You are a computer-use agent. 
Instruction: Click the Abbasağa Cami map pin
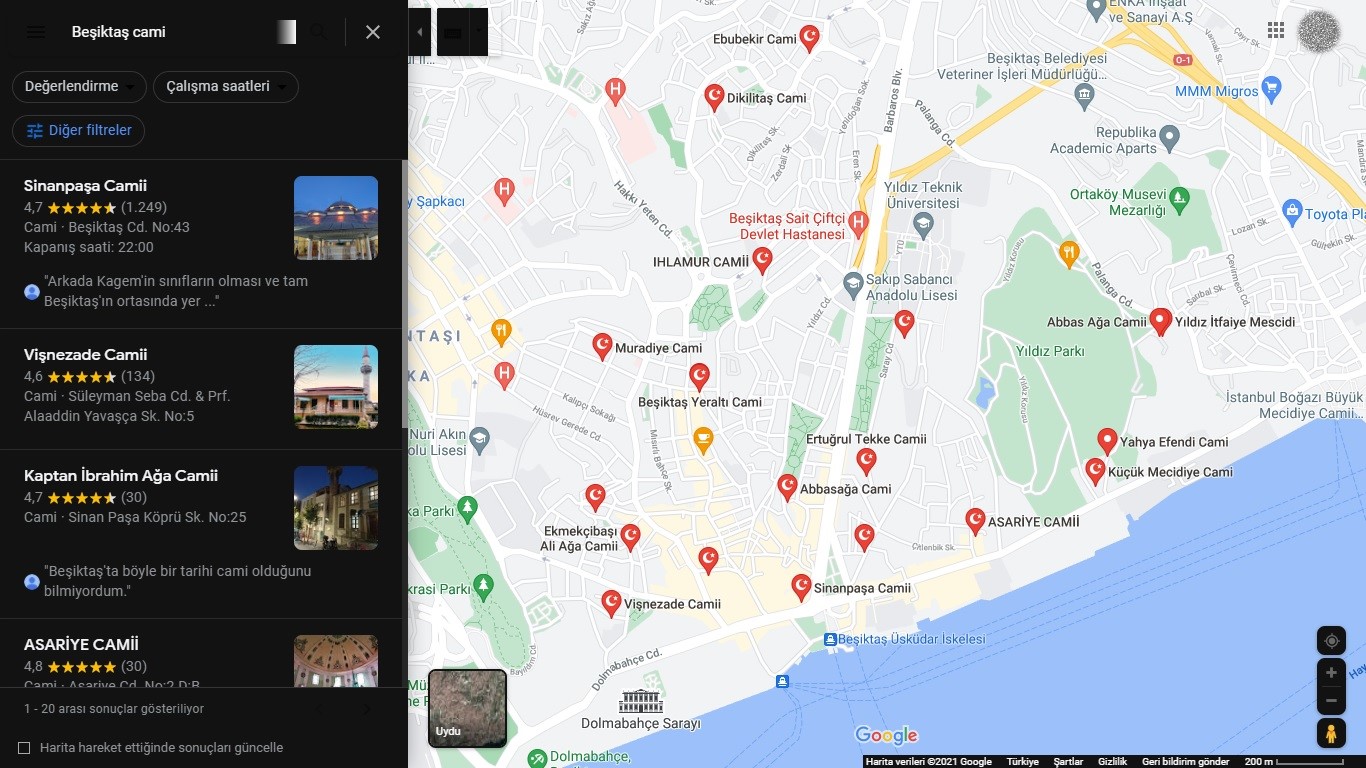tap(788, 487)
